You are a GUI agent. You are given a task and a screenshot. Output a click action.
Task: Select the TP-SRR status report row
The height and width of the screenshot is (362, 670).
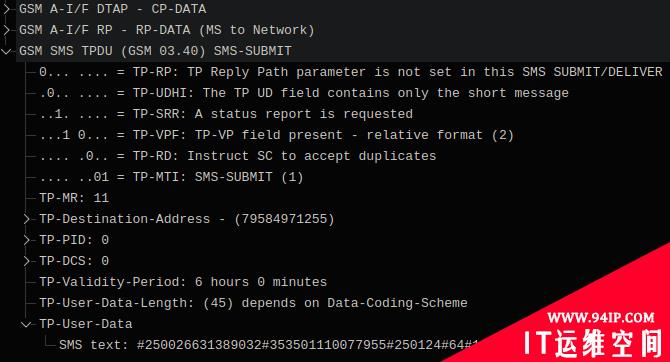(226, 114)
